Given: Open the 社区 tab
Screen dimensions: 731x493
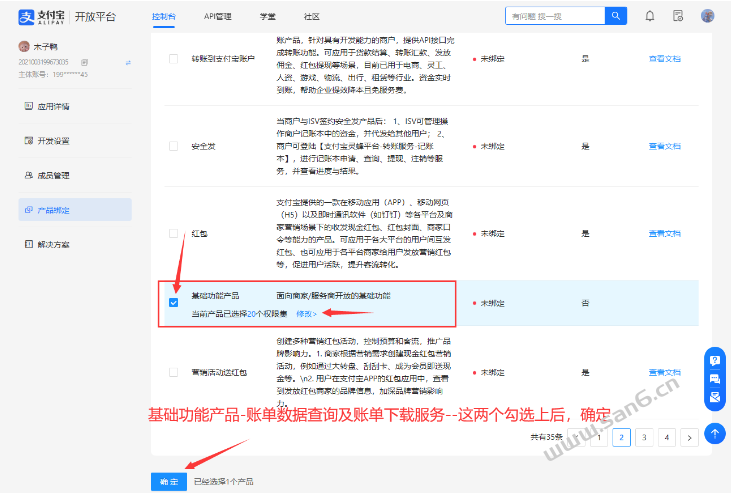Looking at the screenshot, I should (x=311, y=16).
